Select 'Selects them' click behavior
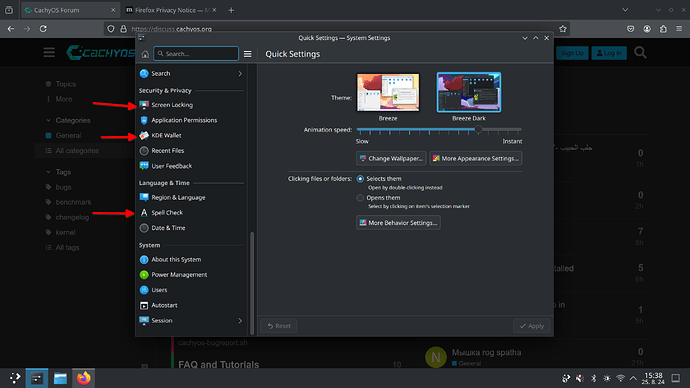This screenshot has height=388, width=690. 360,179
